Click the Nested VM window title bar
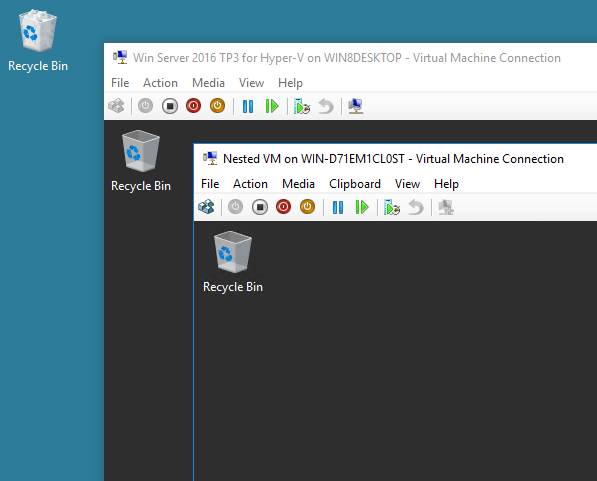The image size is (597, 481). coord(395,158)
